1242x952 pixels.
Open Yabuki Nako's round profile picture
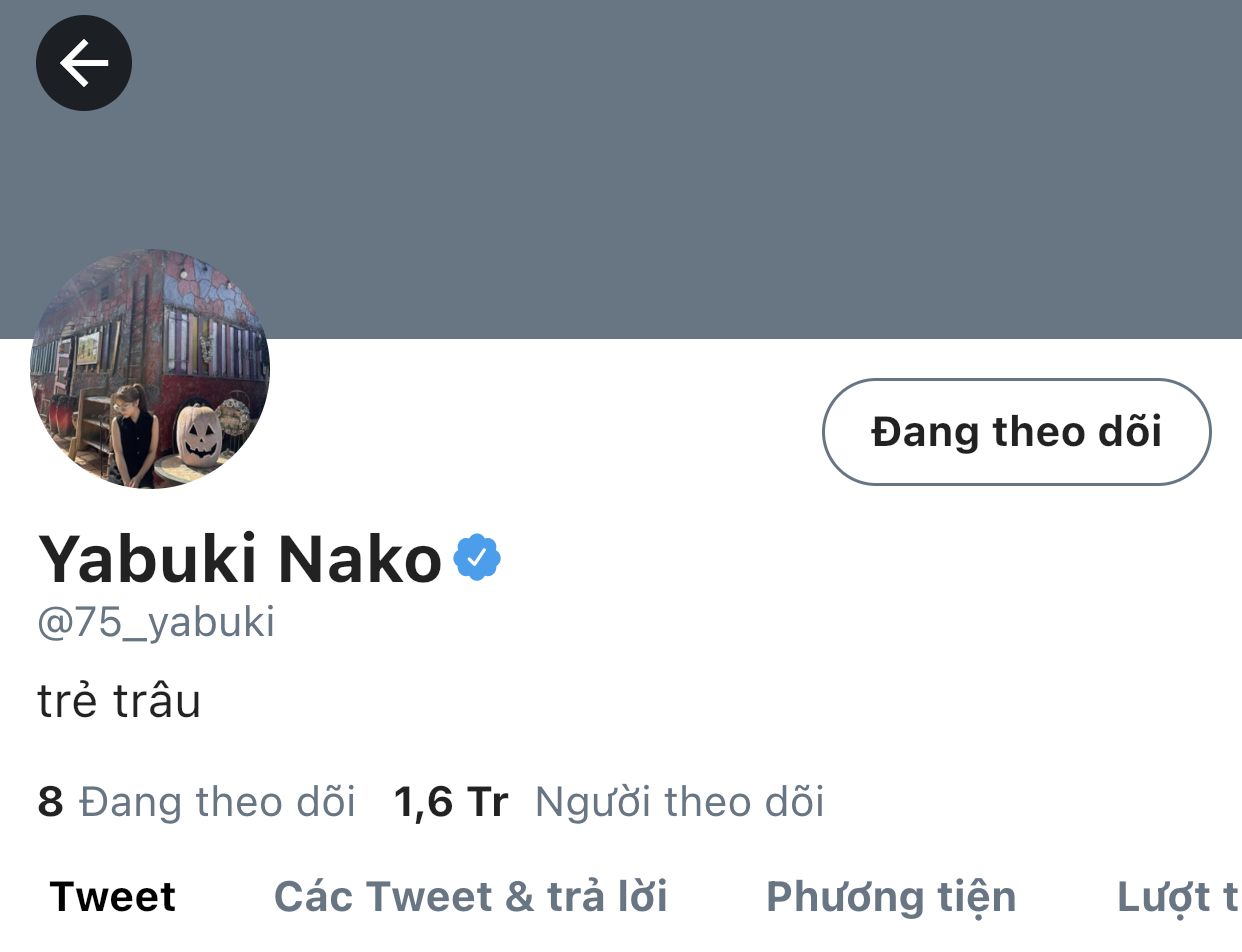(150, 369)
